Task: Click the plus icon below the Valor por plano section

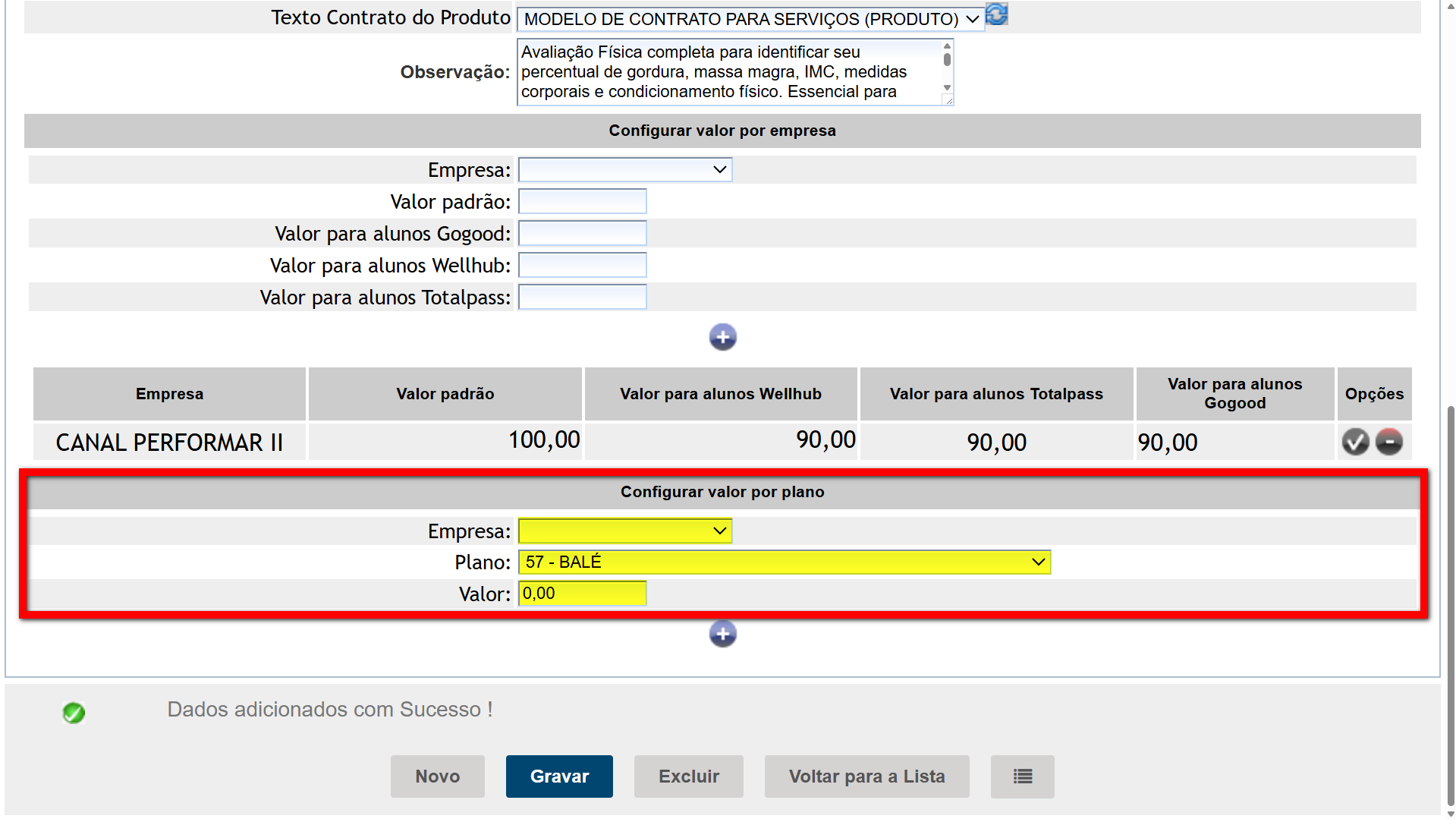Action: pyautogui.click(x=722, y=634)
